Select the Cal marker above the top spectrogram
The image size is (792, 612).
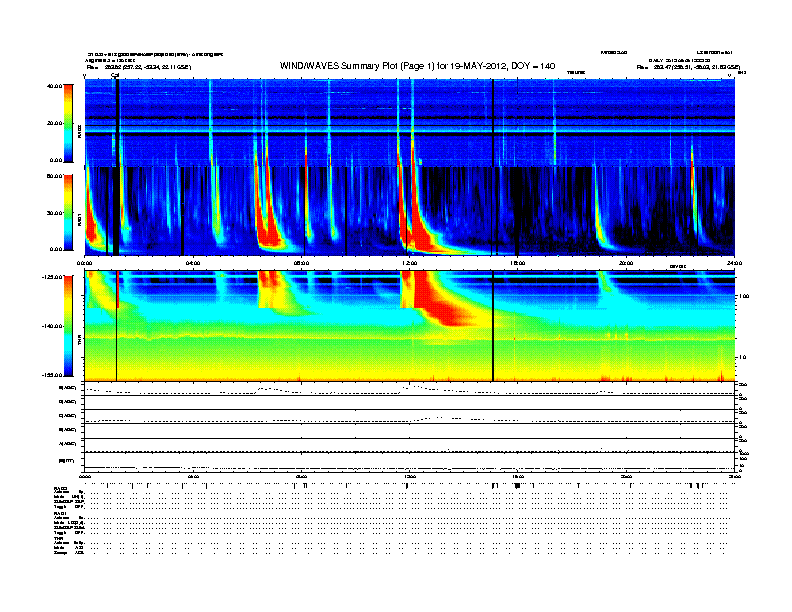coord(115,74)
